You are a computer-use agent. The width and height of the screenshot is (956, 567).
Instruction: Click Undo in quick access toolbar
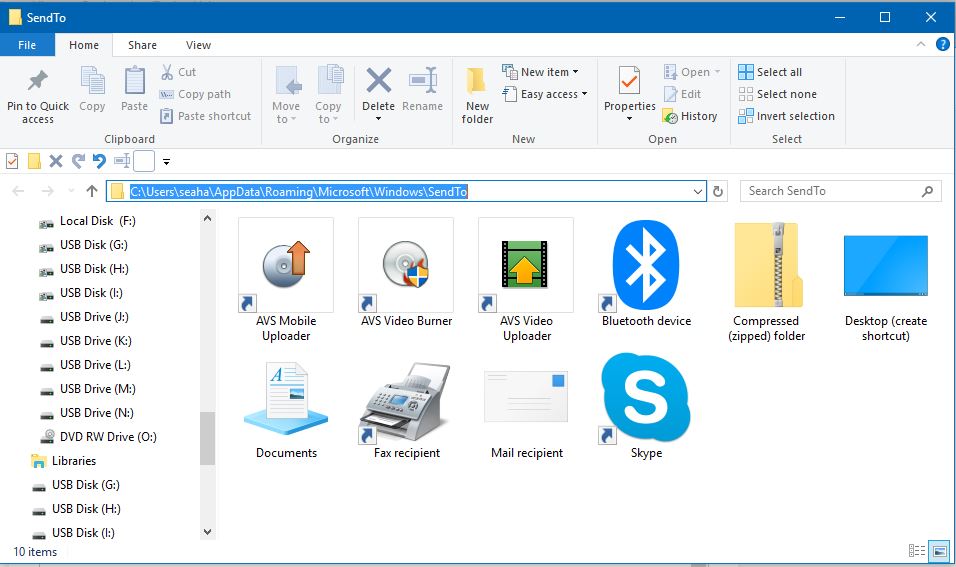coord(99,161)
